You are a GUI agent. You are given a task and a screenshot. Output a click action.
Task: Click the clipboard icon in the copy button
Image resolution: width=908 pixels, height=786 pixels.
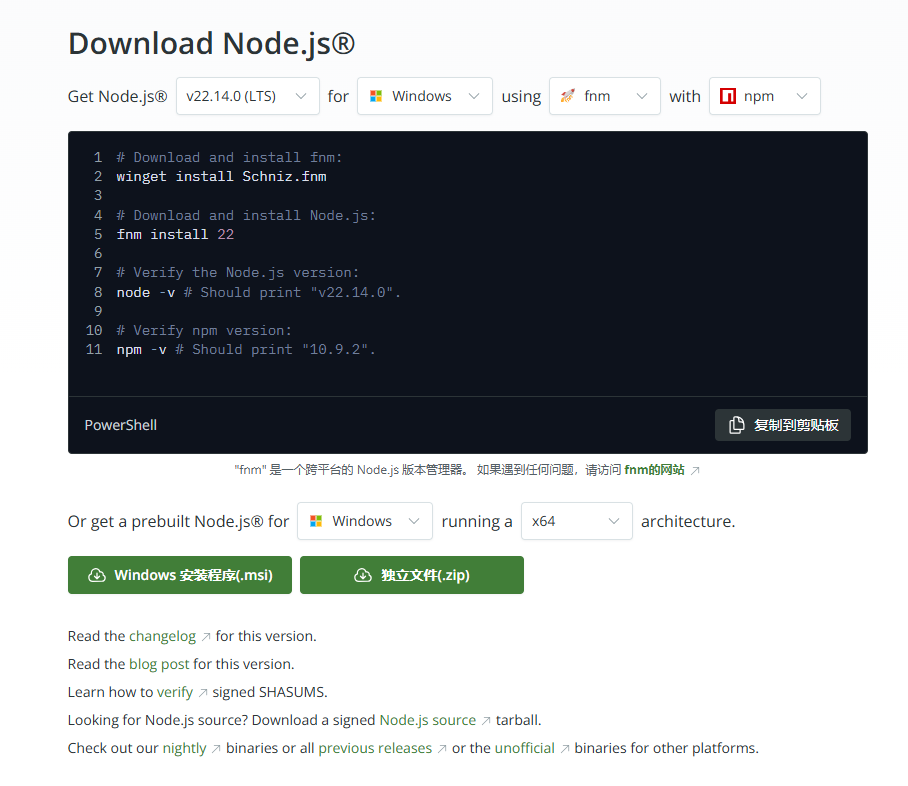pyautogui.click(x=737, y=425)
